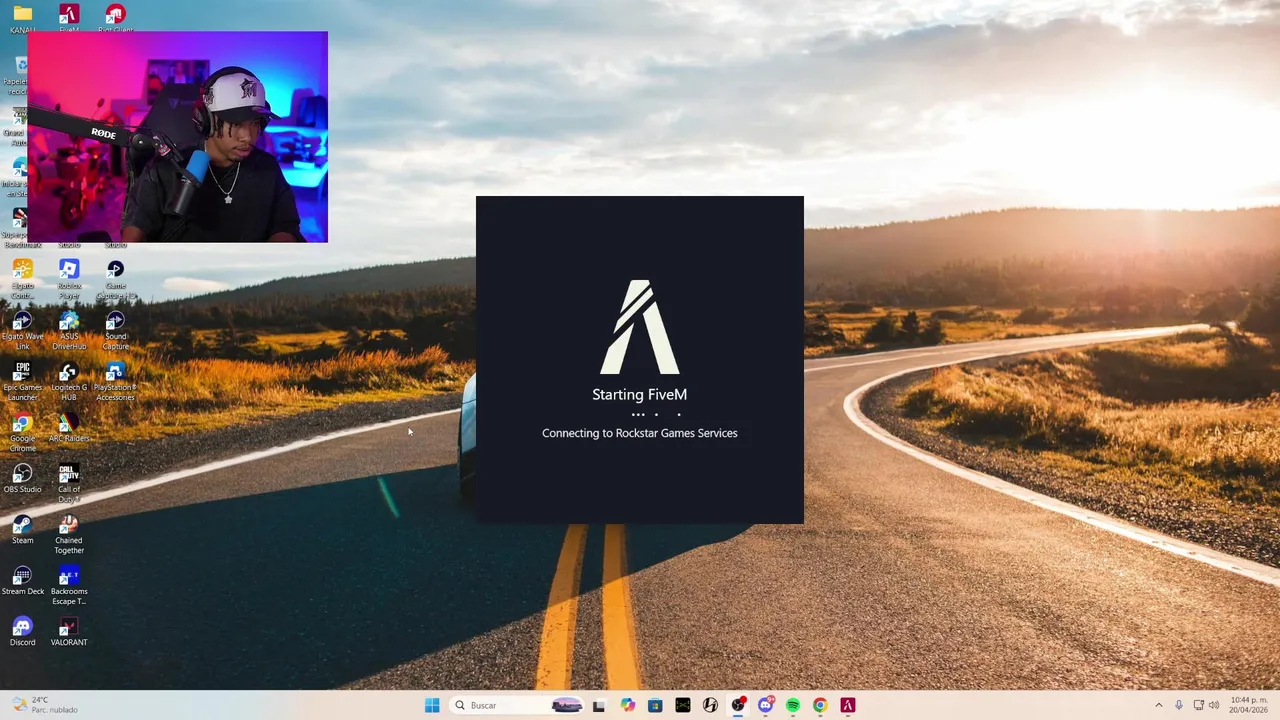Open the Logitech G HUB shortcut
The image size is (1280, 720).
pos(69,381)
